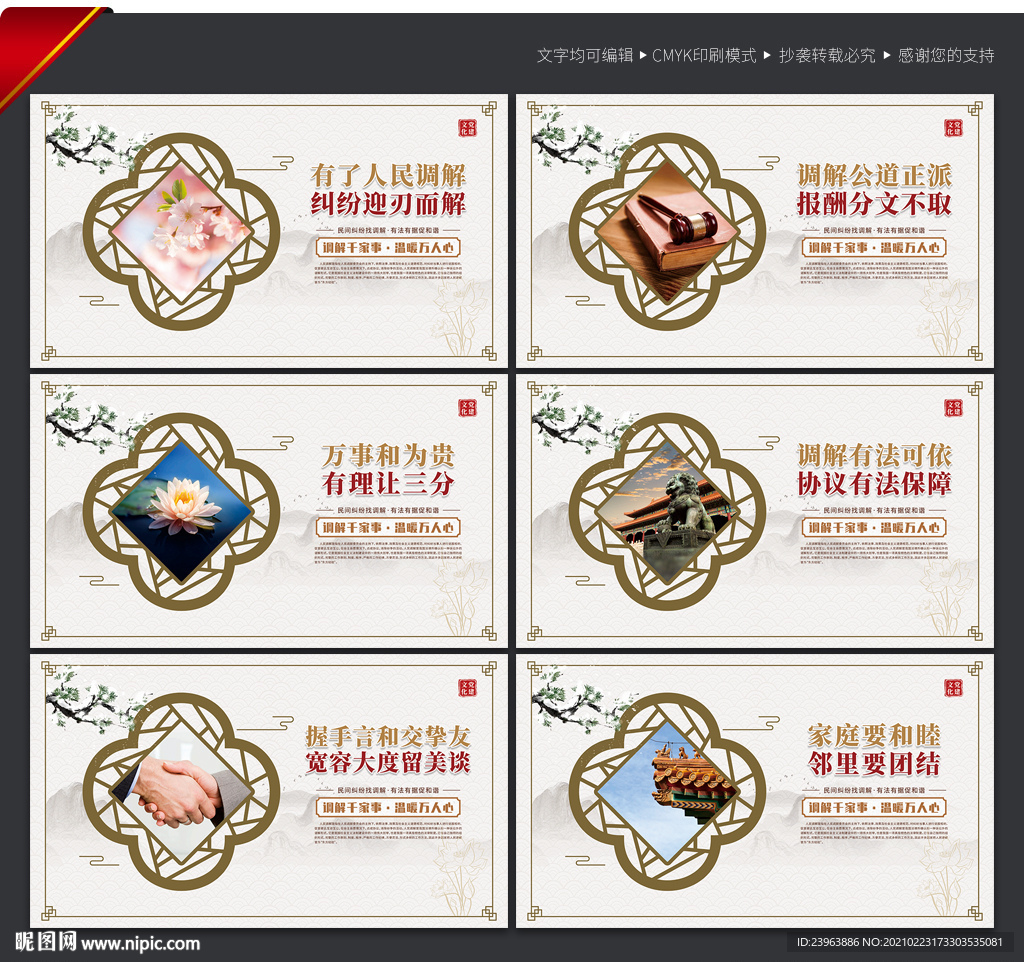Select the palace roof eaves image
1024x962 pixels.
click(667, 791)
